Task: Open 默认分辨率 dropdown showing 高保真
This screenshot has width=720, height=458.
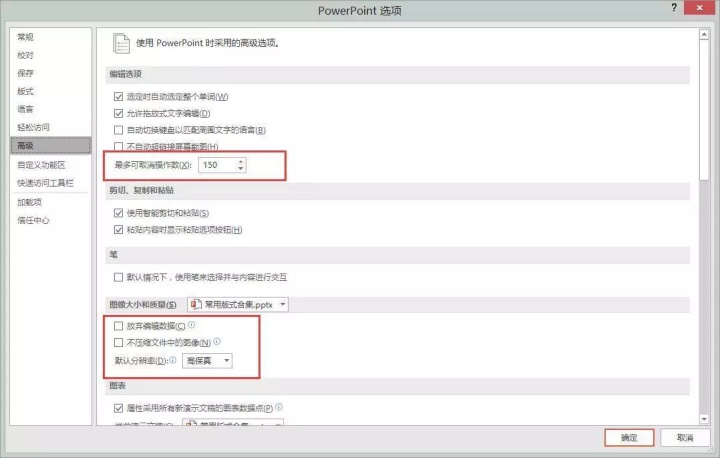Action: coord(207,361)
